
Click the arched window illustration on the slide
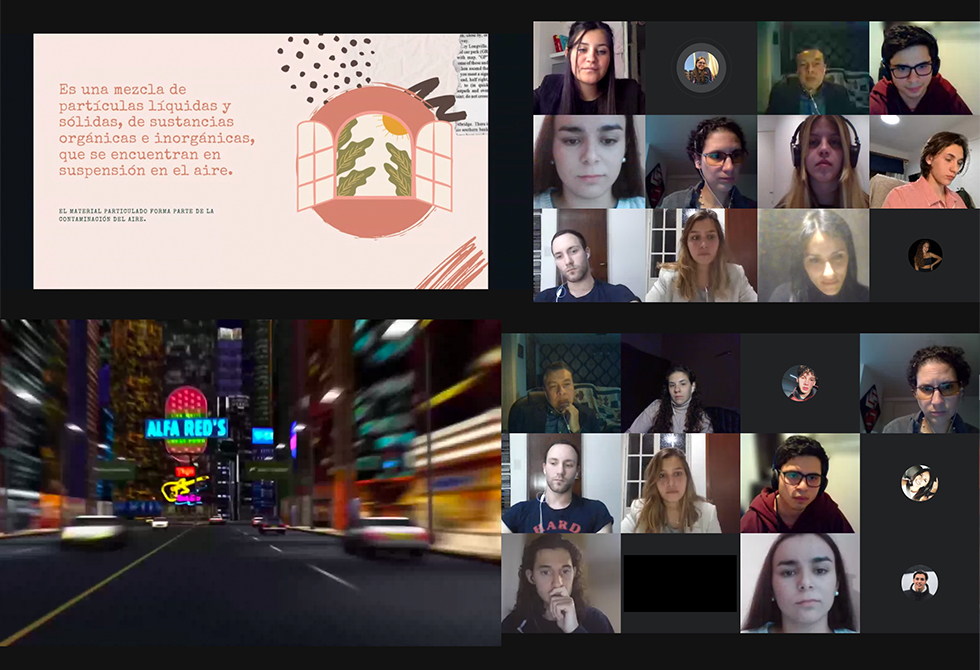(374, 156)
